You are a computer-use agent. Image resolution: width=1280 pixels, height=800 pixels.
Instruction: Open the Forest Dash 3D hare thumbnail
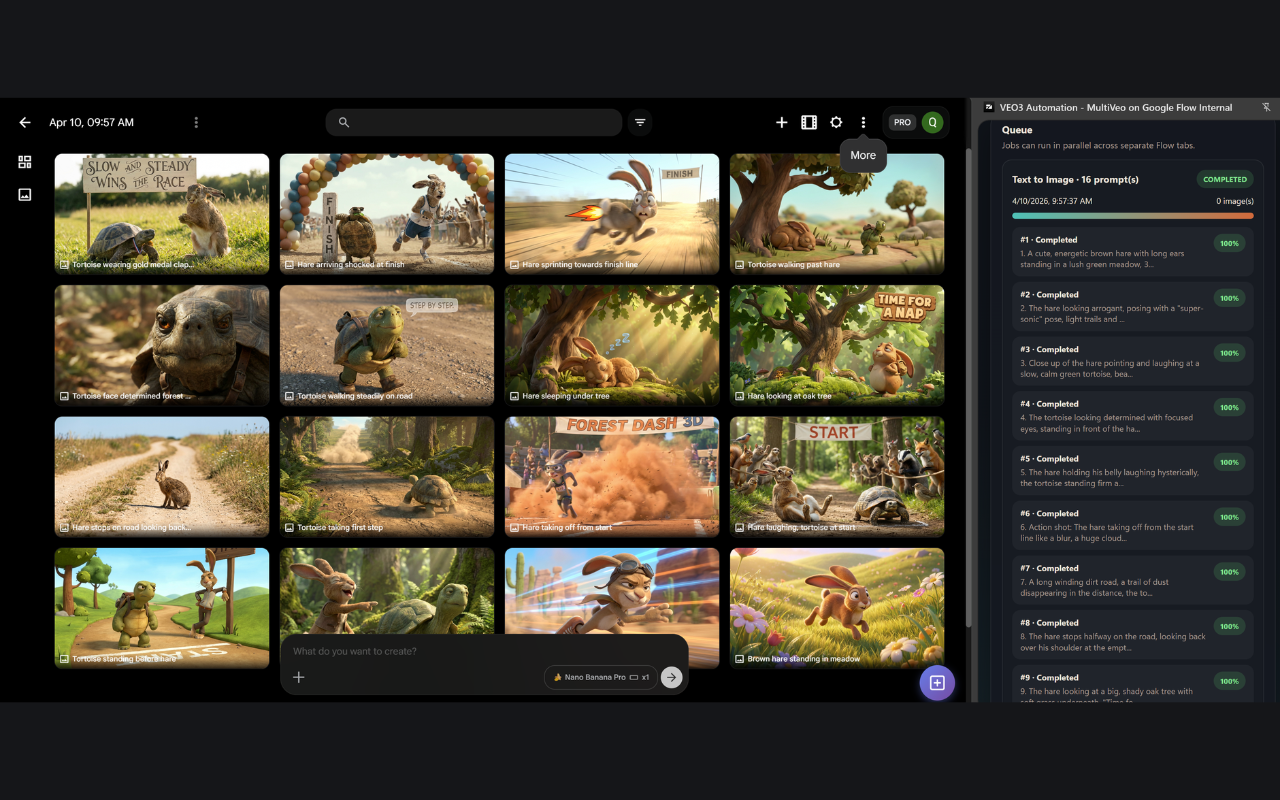click(x=612, y=476)
